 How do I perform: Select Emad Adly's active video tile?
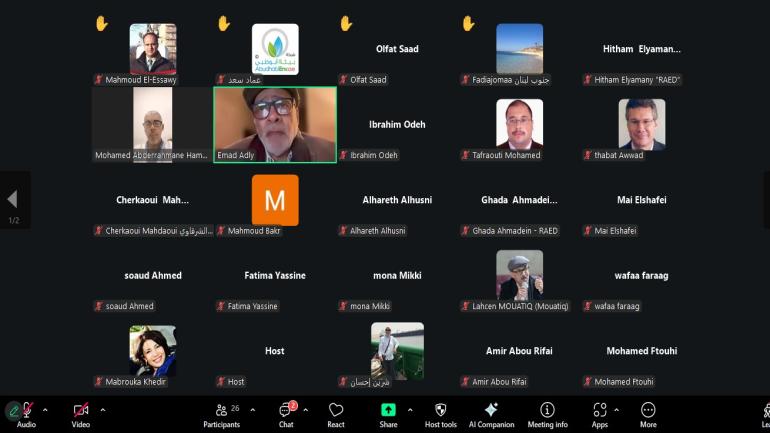point(275,124)
